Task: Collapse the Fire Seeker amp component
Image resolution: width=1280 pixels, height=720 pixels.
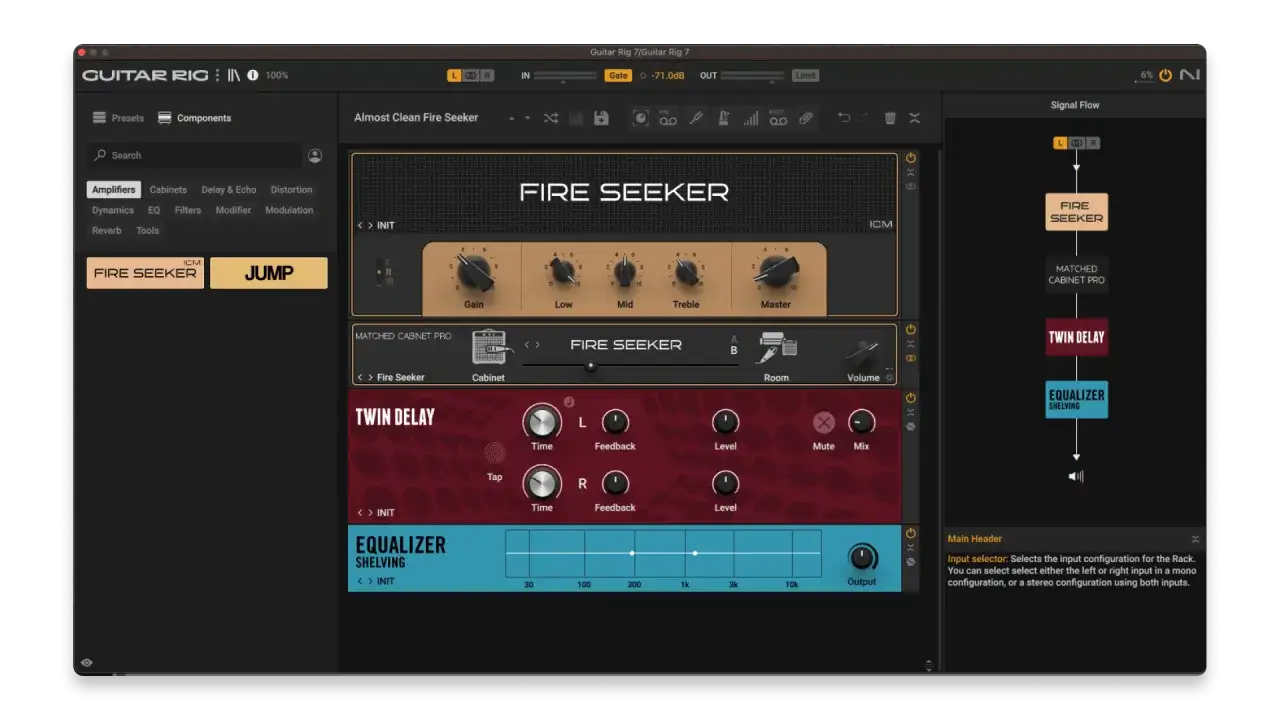Action: (910, 172)
